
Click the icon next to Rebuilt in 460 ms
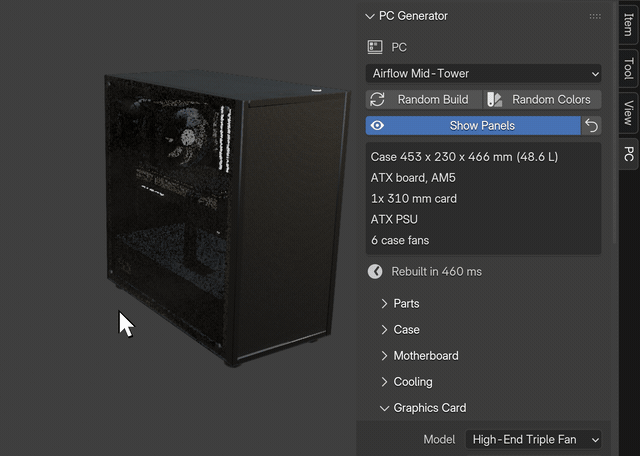click(x=375, y=271)
